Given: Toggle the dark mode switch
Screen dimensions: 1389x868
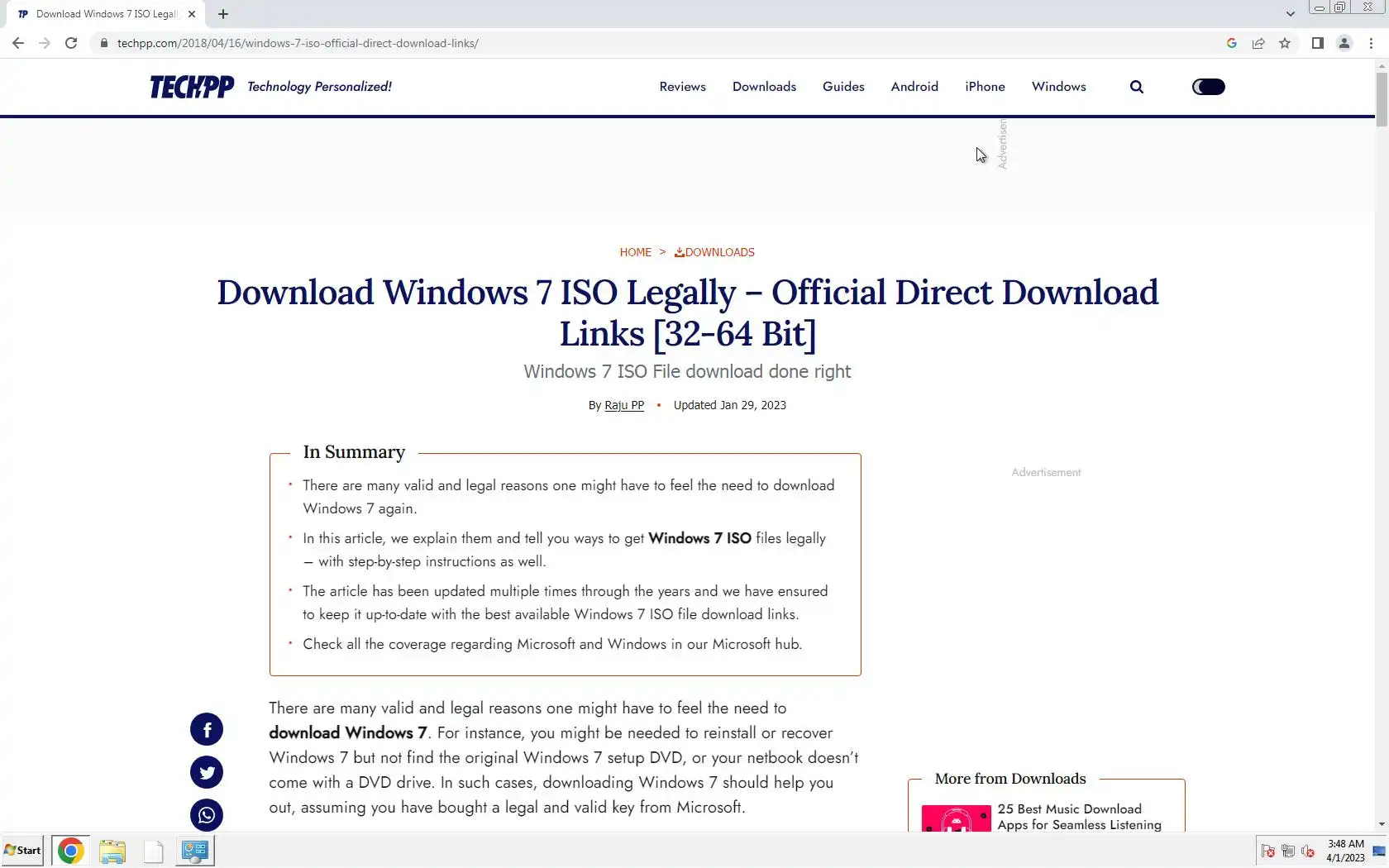Looking at the screenshot, I should click(x=1209, y=87).
